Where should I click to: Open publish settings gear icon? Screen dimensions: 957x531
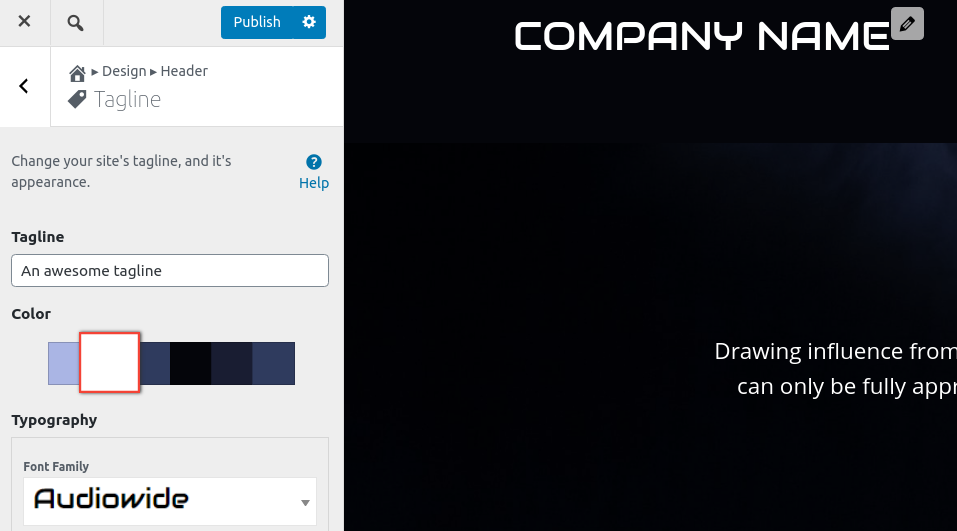point(309,23)
